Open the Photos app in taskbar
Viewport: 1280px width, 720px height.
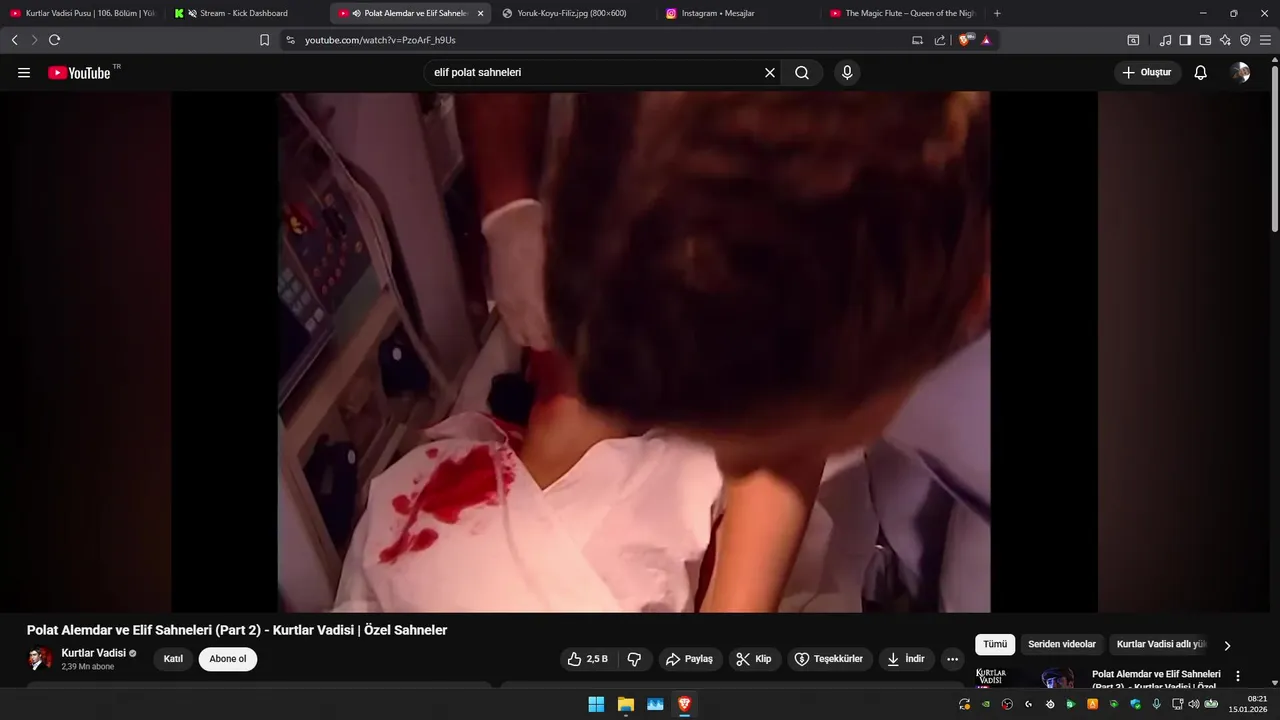pyautogui.click(x=655, y=704)
